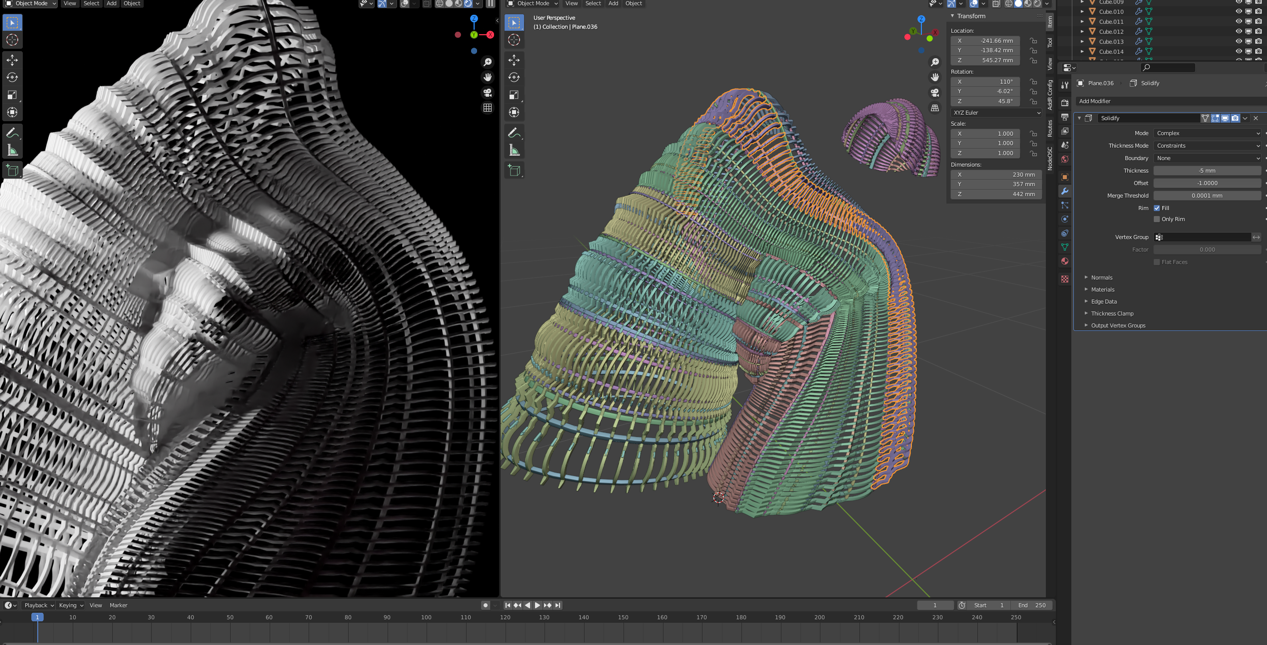Enable the Fill rim checkbox
This screenshot has width=1267, height=645.
1157,208
